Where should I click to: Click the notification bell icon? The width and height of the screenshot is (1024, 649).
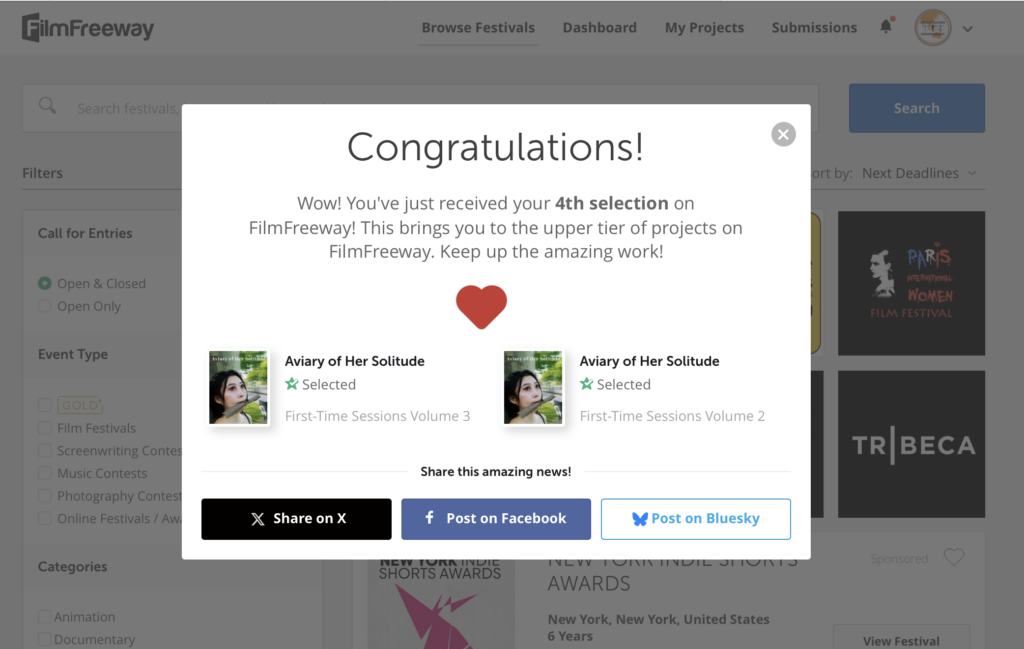(885, 27)
